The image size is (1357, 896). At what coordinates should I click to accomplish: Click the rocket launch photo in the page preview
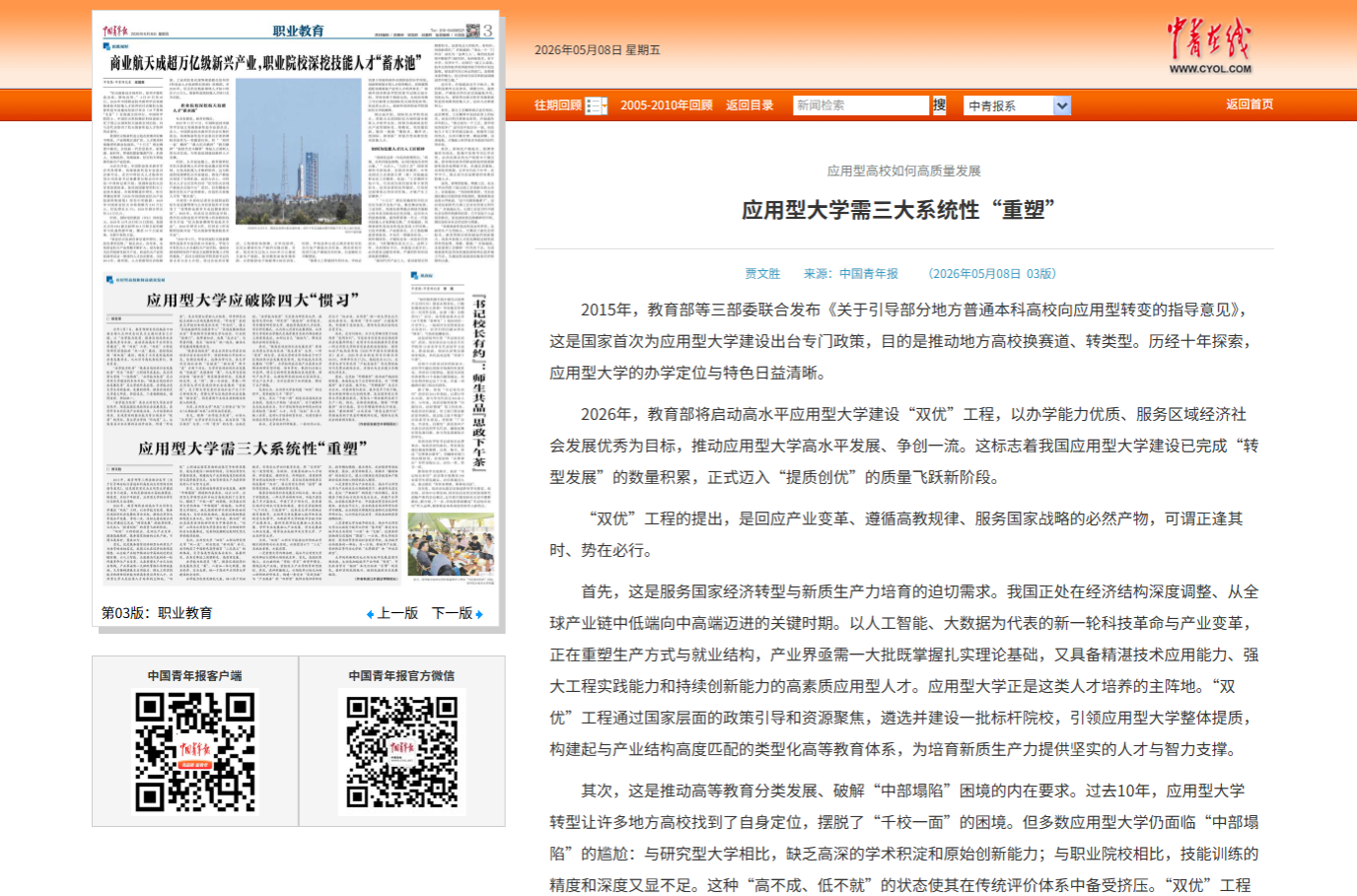click(x=299, y=152)
